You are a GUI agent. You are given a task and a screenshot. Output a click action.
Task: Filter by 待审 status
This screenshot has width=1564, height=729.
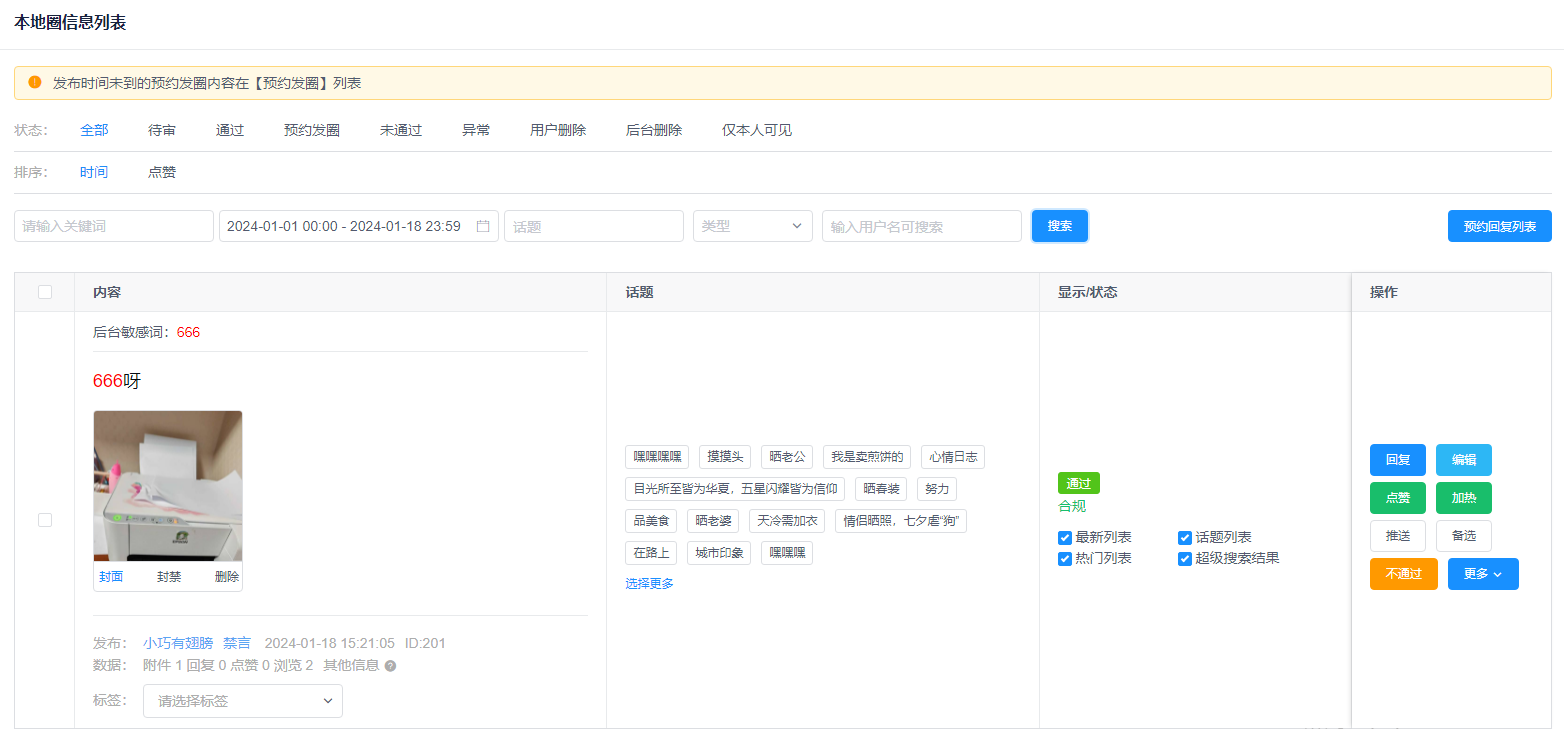click(162, 130)
